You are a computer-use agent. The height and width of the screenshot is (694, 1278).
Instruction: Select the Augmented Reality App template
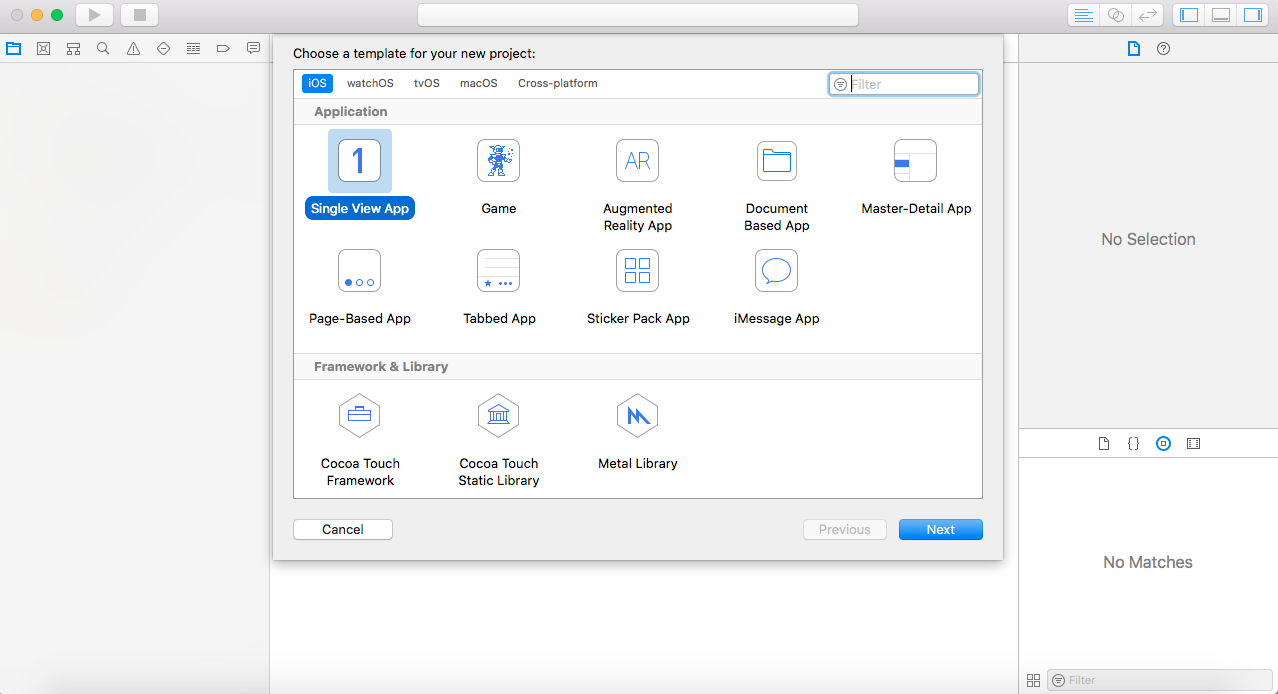(x=637, y=160)
